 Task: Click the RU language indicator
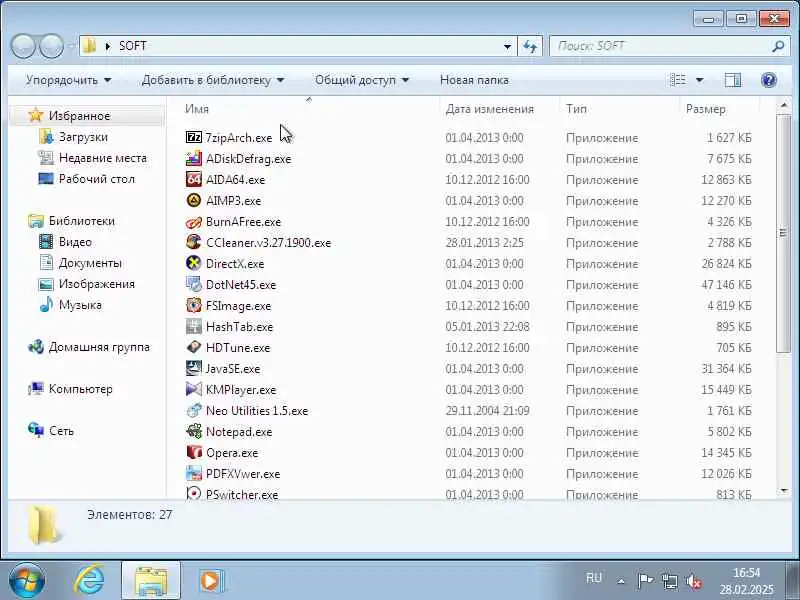593,578
